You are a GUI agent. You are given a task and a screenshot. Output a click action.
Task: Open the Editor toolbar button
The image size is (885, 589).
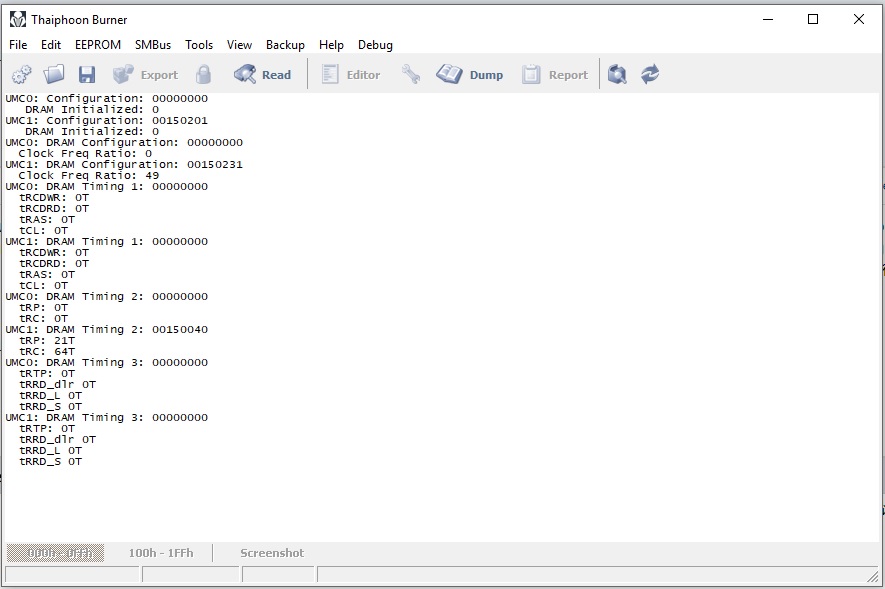351,74
